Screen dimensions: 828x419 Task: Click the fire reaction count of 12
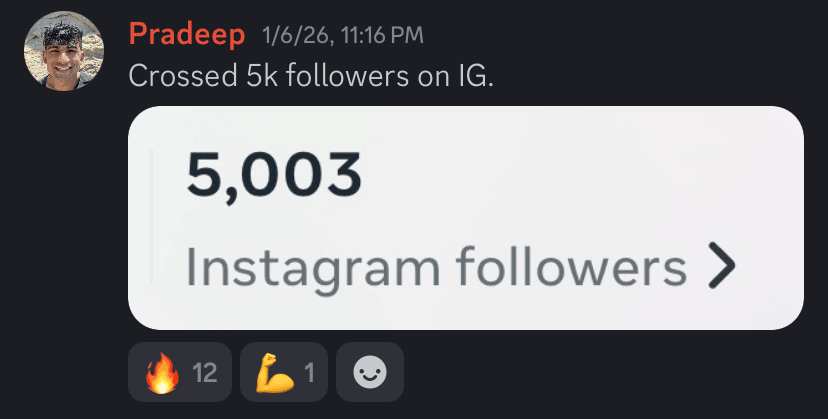point(205,373)
